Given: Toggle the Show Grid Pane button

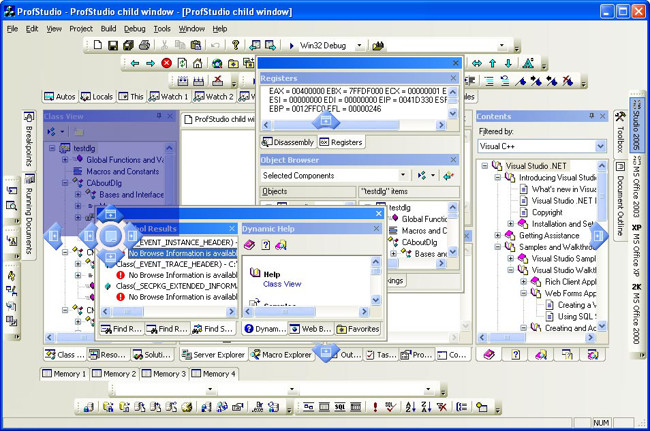Looking at the screenshot, I should [324, 407].
